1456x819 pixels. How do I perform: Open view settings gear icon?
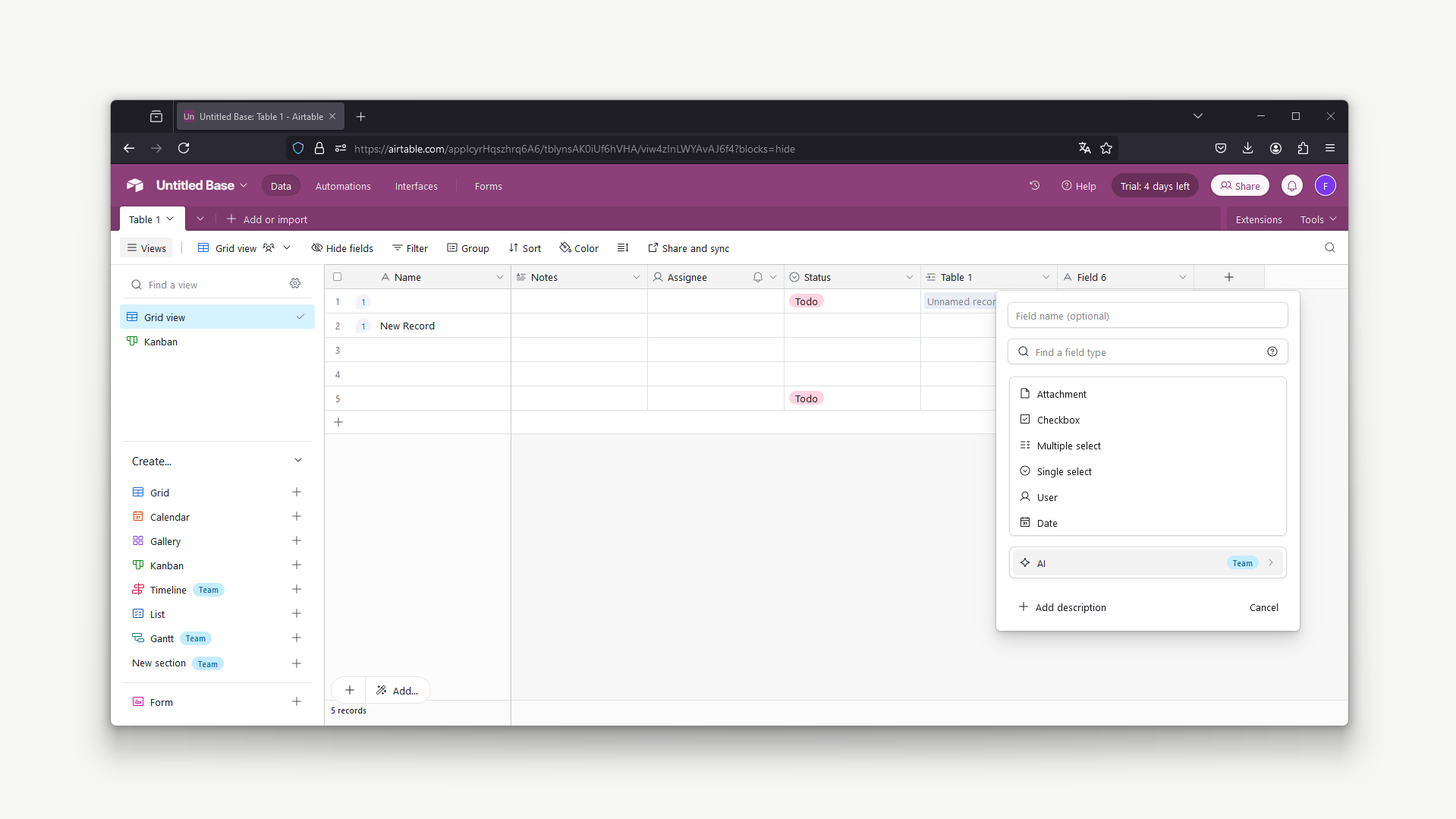(x=295, y=284)
